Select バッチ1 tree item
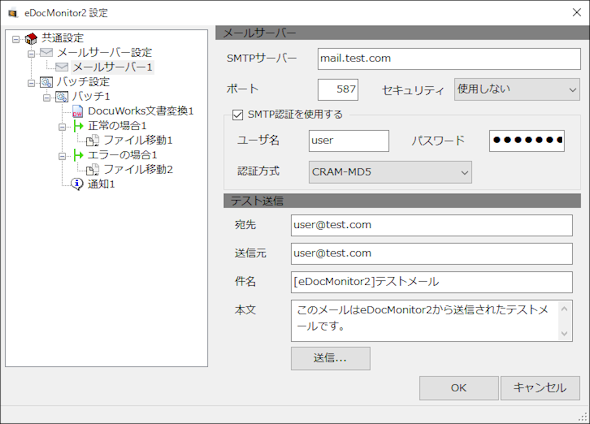This screenshot has width=590, height=424. click(x=91, y=96)
